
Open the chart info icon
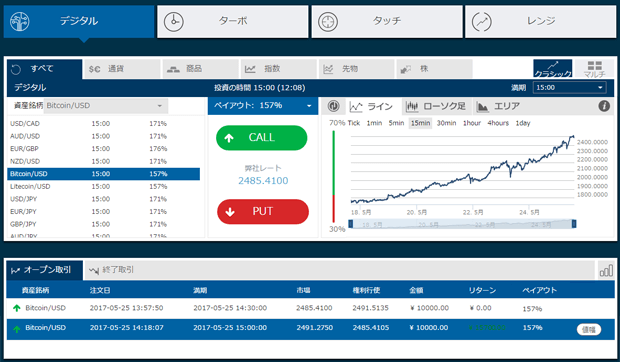604,106
